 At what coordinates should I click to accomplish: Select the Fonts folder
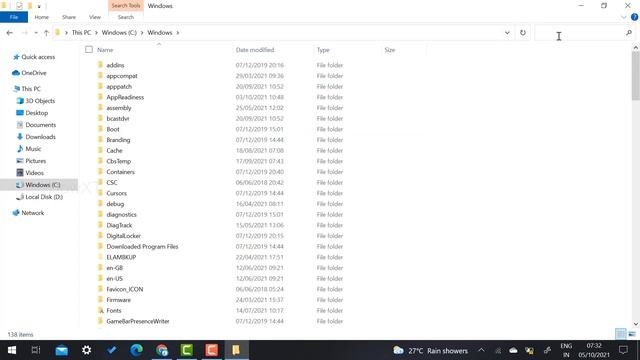pos(113,311)
